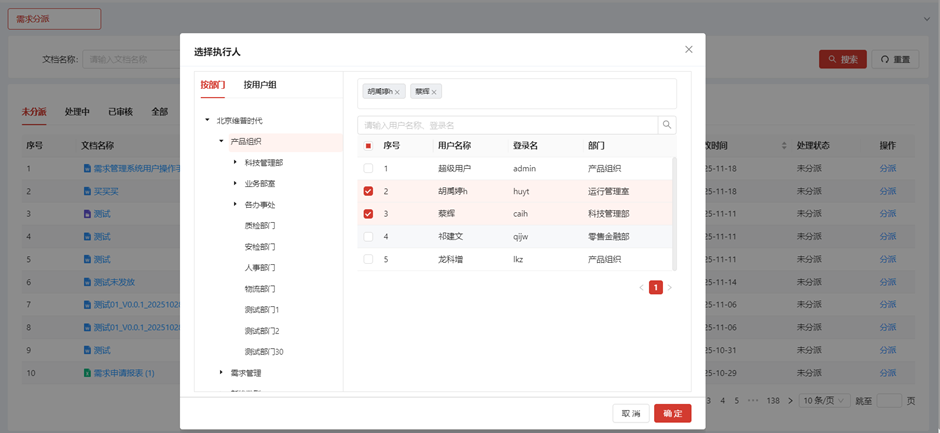Toggle the select-all checkbox in table header
The height and width of the screenshot is (433, 940).
point(368,146)
